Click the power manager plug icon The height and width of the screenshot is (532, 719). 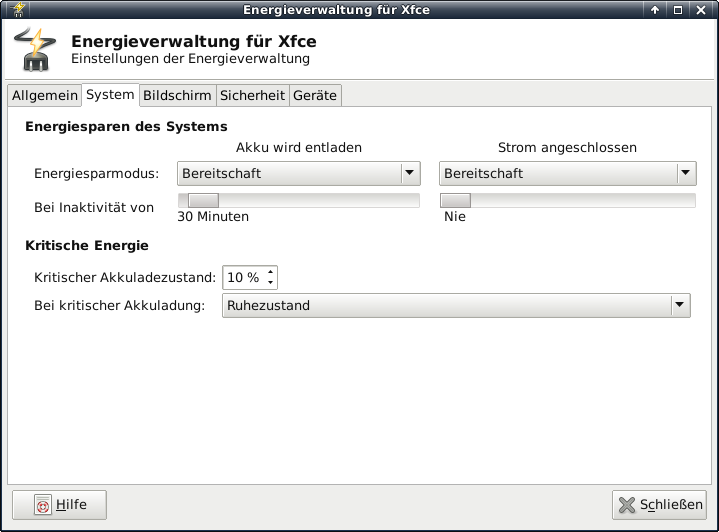[x=34, y=50]
